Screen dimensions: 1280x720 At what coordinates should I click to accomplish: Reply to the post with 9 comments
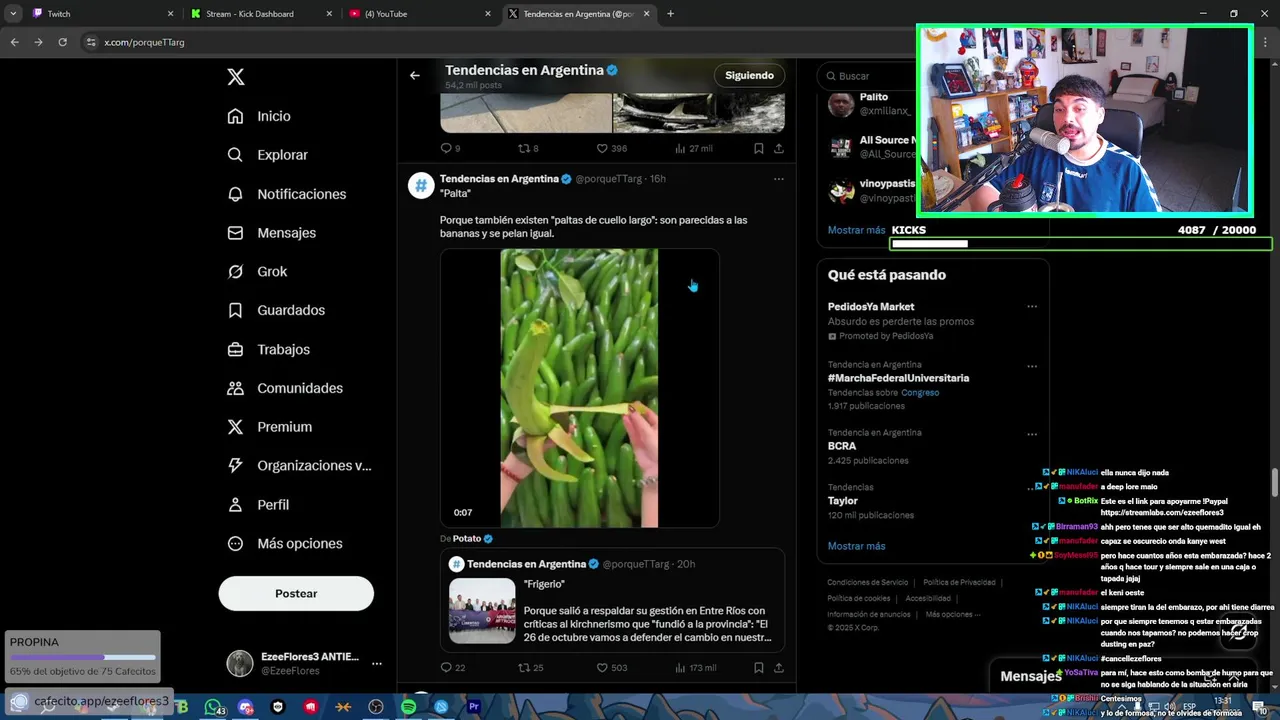point(450,148)
